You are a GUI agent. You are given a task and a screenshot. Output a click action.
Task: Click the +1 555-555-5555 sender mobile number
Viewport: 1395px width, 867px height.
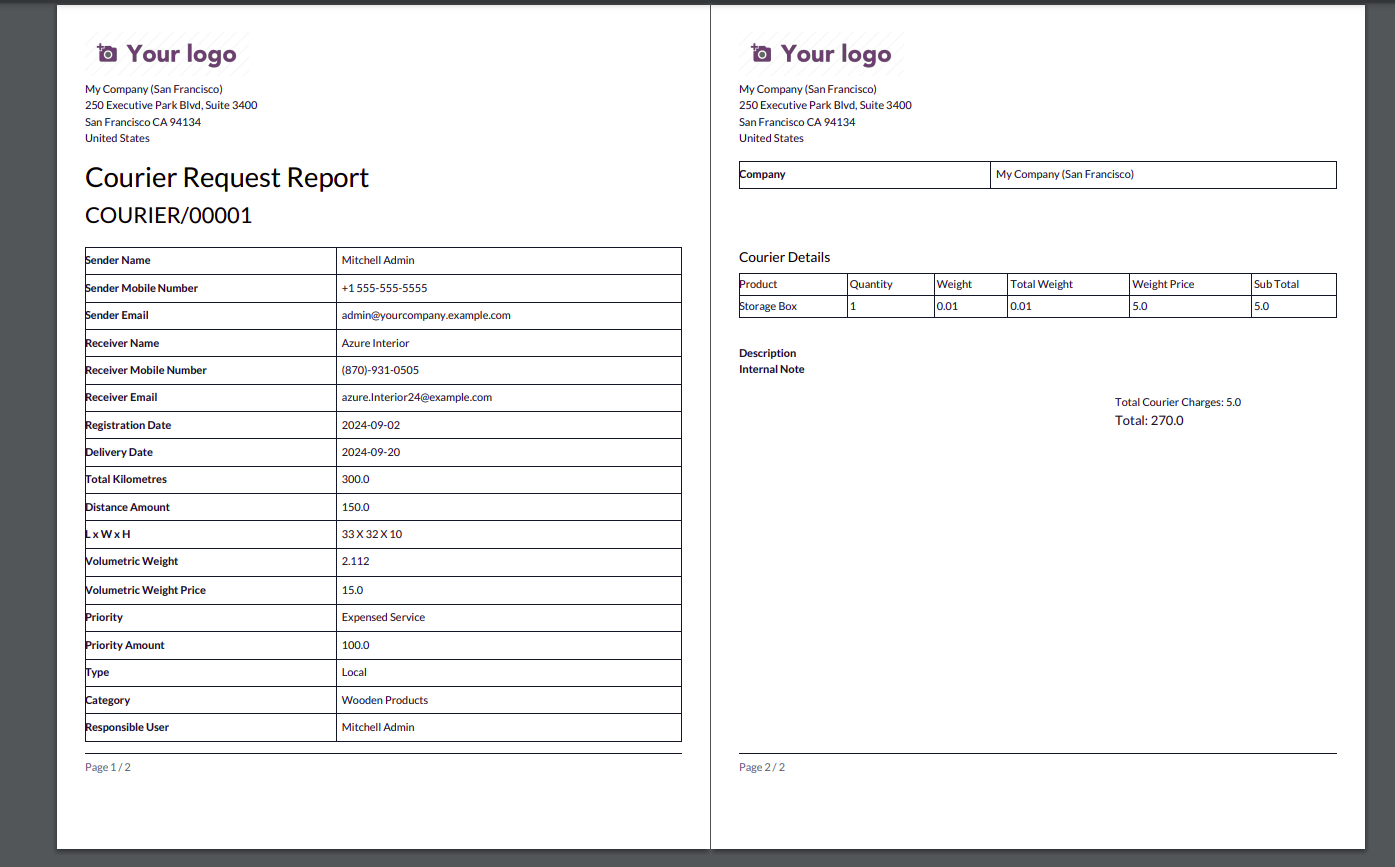click(x=384, y=288)
